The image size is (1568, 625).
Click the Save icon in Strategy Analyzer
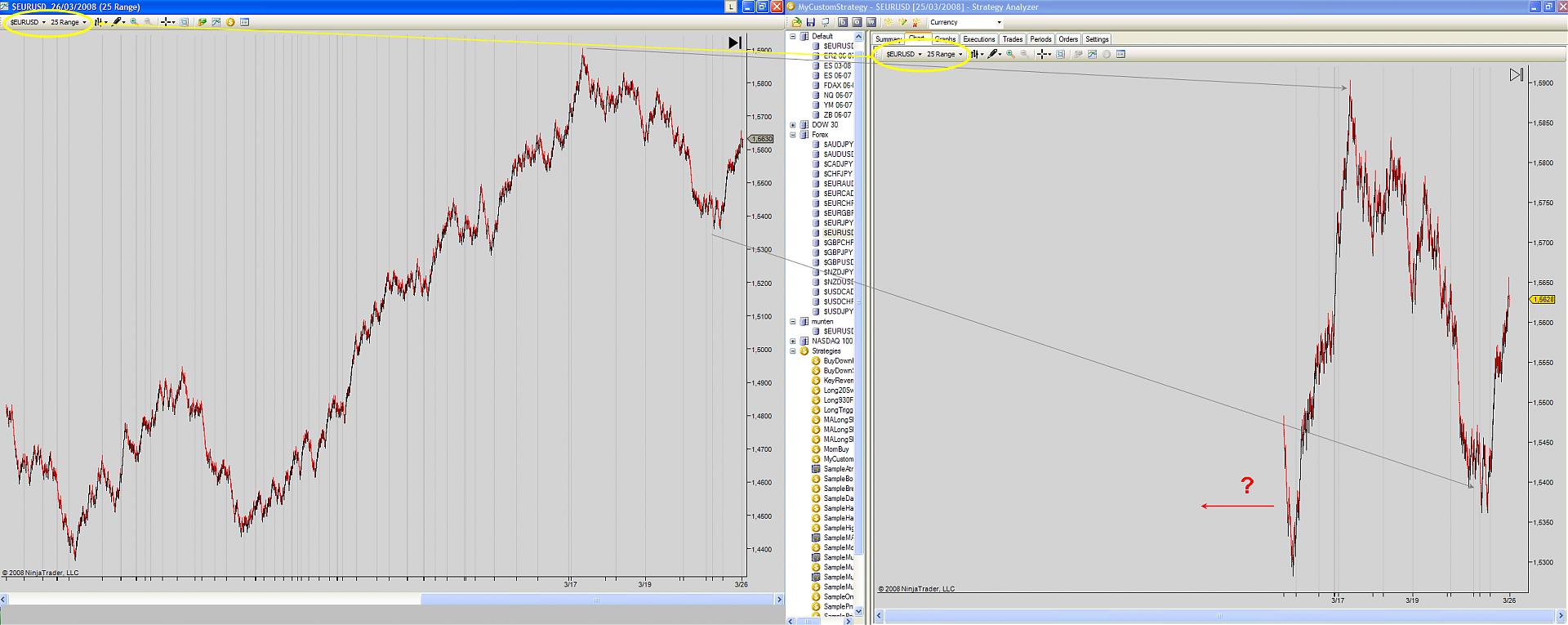tap(810, 22)
